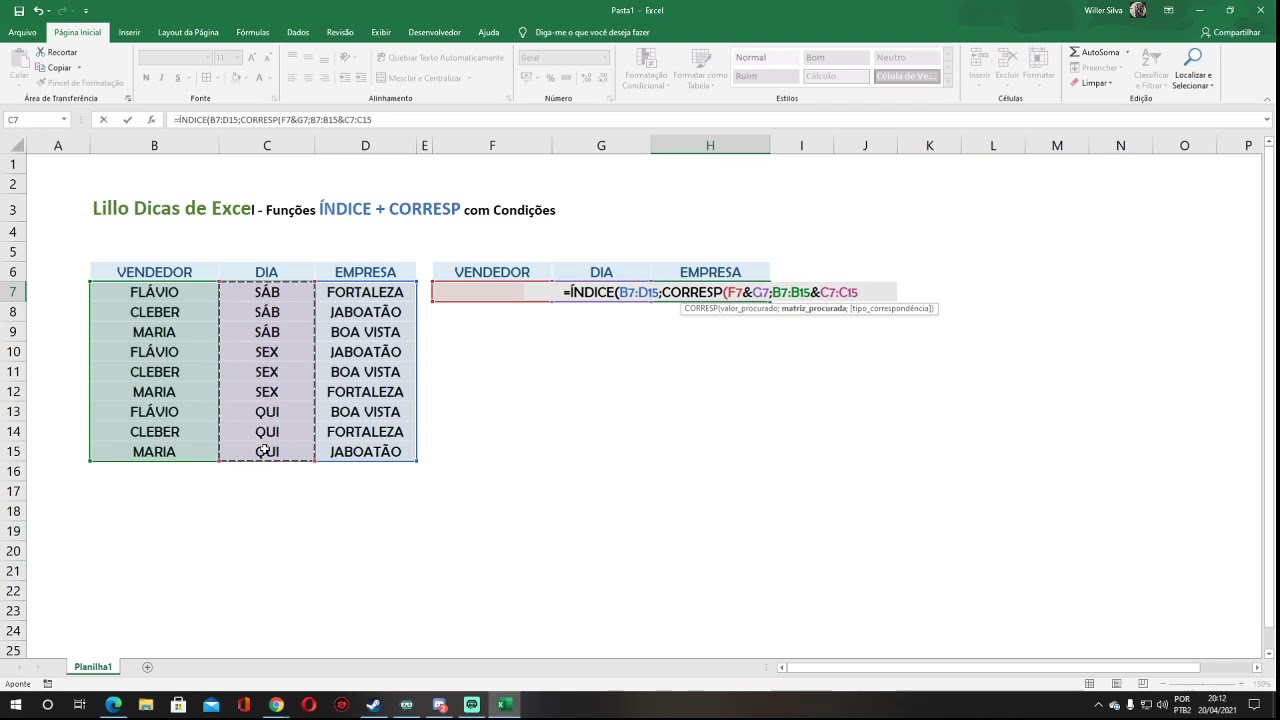Viewport: 1280px width, 720px height.
Task: Switch to Page Layout view icon
Action: pyautogui.click(x=1116, y=684)
